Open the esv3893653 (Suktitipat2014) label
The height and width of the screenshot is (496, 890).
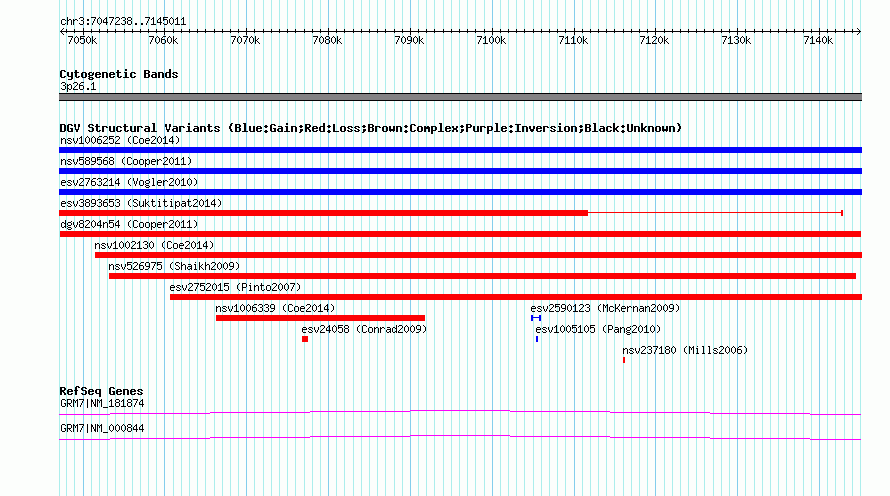click(141, 203)
